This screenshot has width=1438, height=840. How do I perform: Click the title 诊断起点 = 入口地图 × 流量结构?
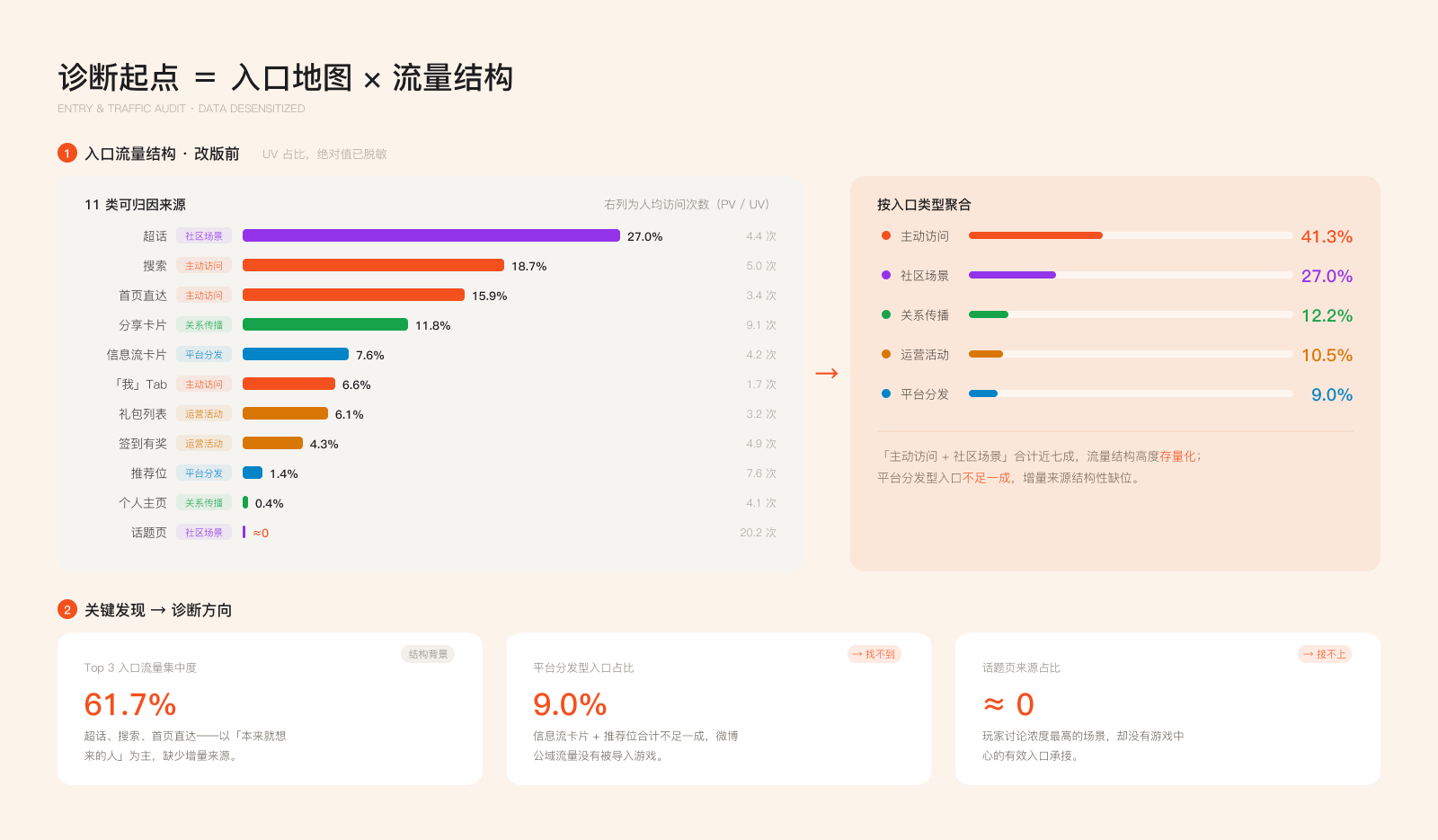point(286,77)
